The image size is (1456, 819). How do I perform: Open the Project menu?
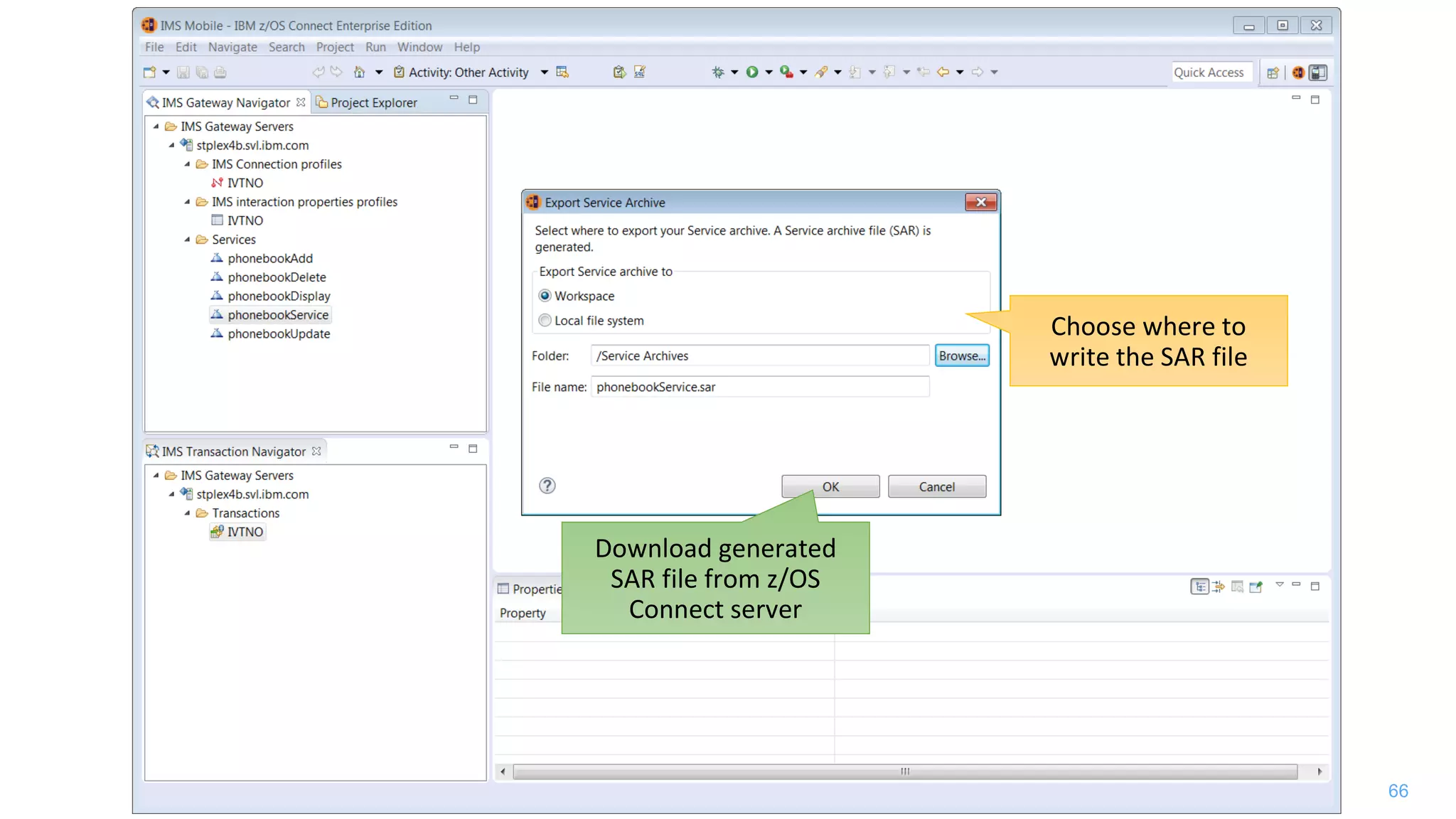coord(335,47)
